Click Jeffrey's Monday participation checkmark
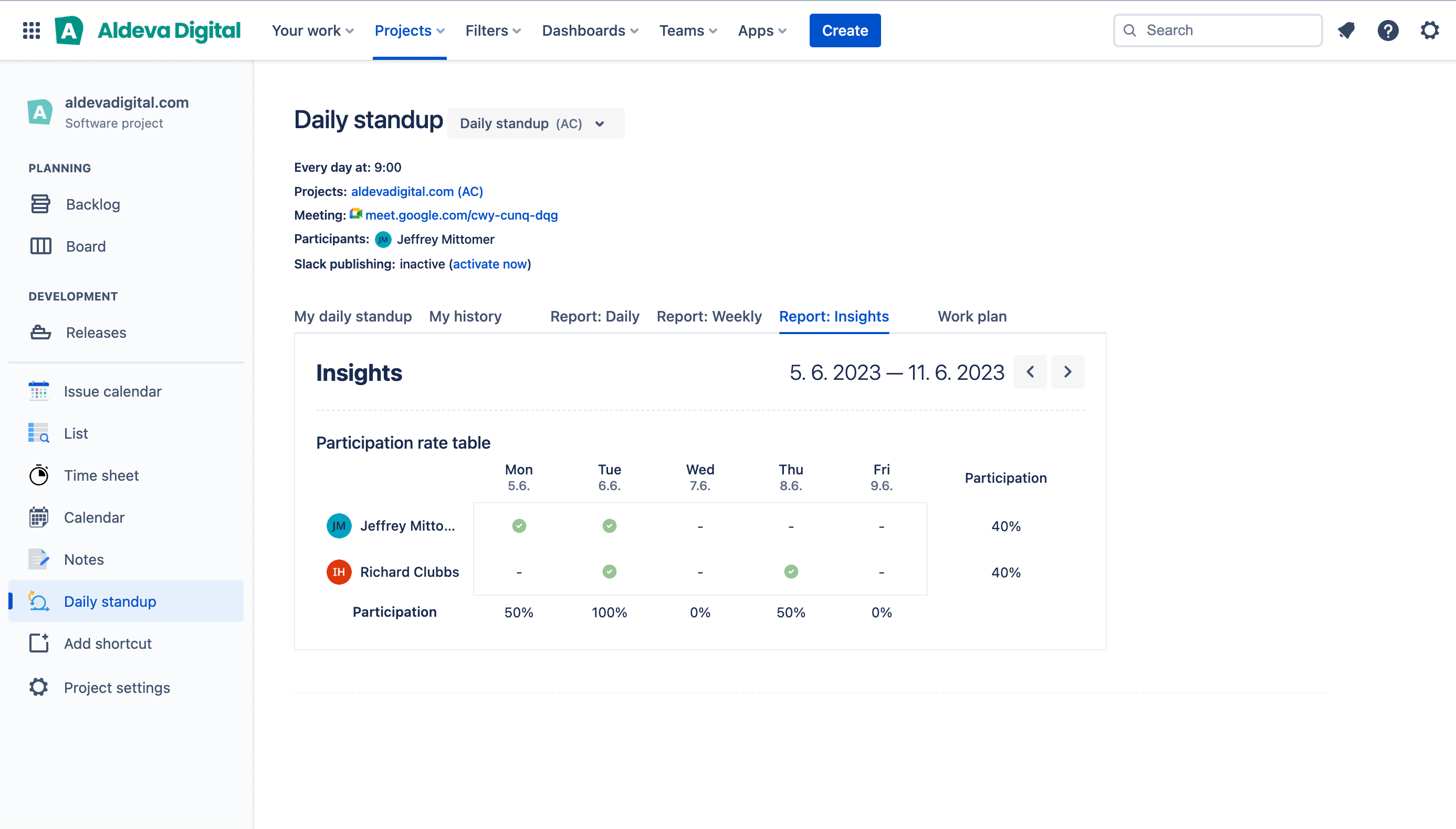 (519, 525)
